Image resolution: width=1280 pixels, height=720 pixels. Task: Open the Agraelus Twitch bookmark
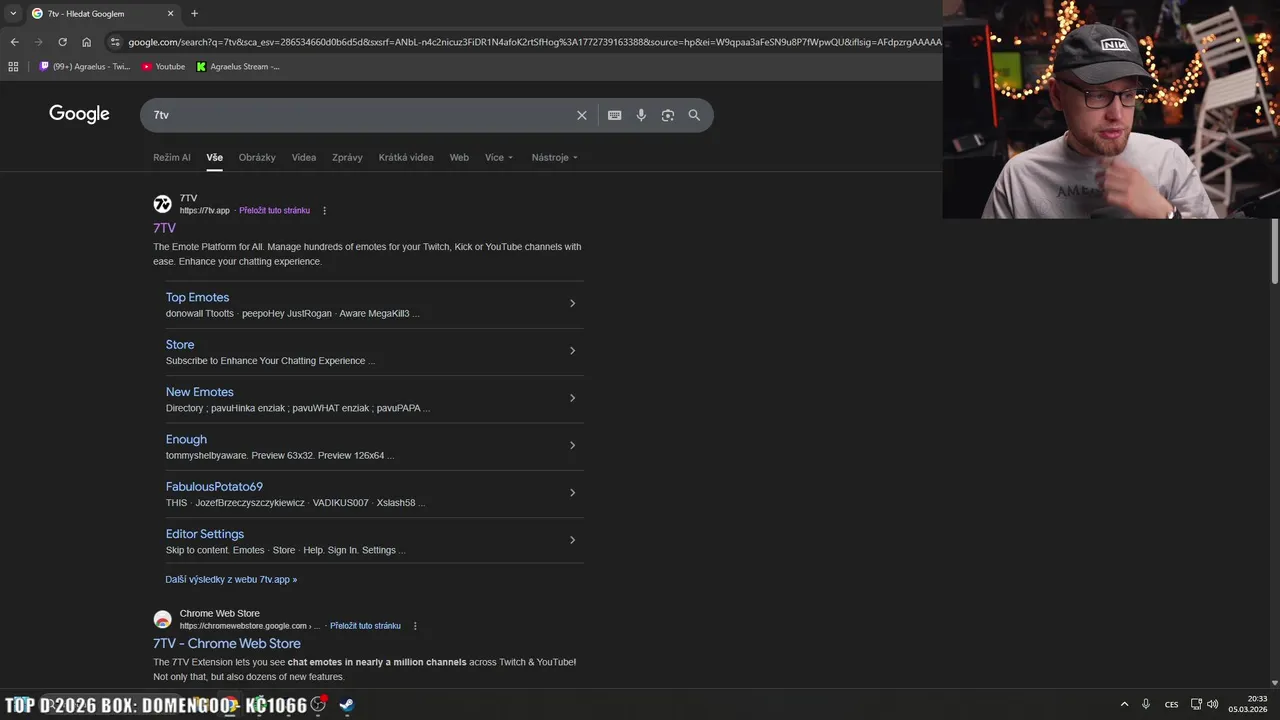[x=84, y=67]
